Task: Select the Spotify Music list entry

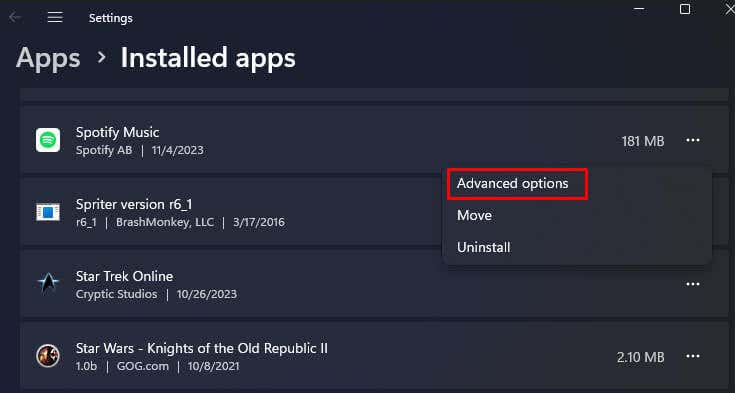Action: tap(374, 140)
